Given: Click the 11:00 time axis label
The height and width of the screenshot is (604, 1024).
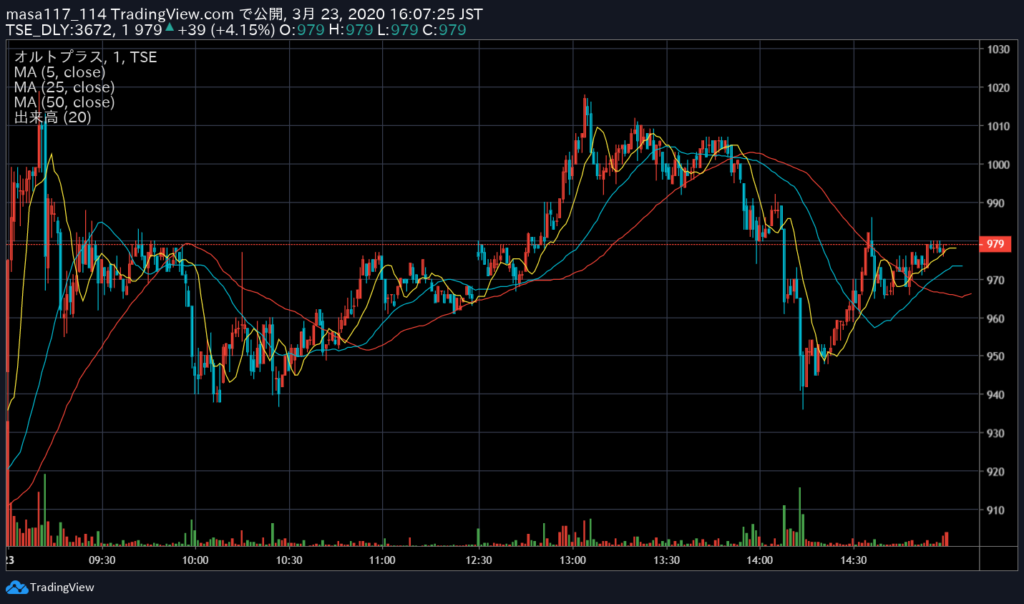Looking at the screenshot, I should 382,560.
